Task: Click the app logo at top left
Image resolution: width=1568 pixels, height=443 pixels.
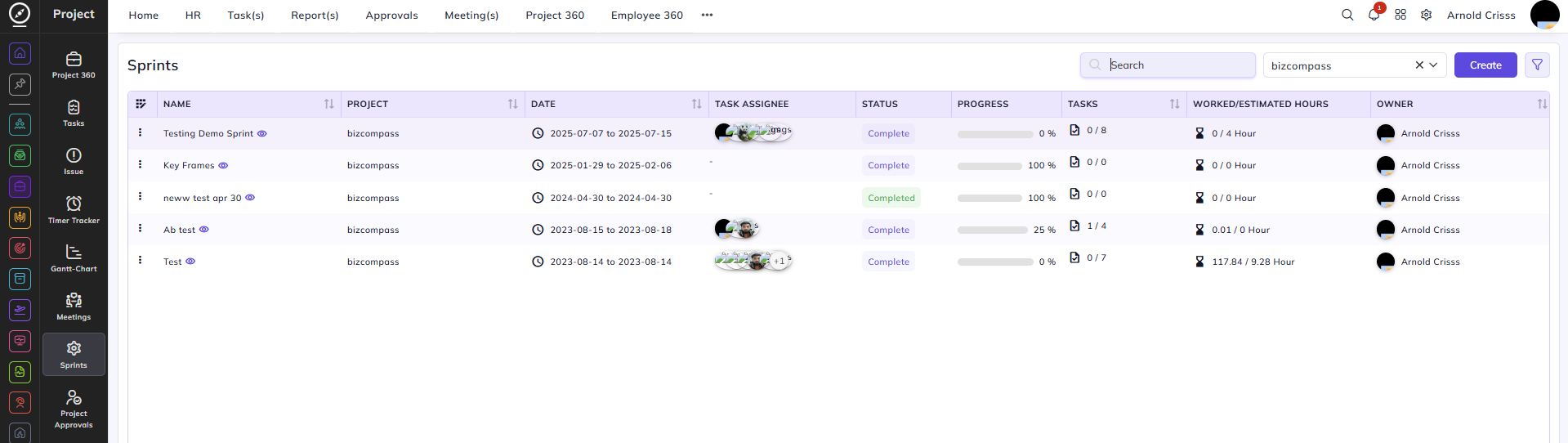Action: [19, 14]
